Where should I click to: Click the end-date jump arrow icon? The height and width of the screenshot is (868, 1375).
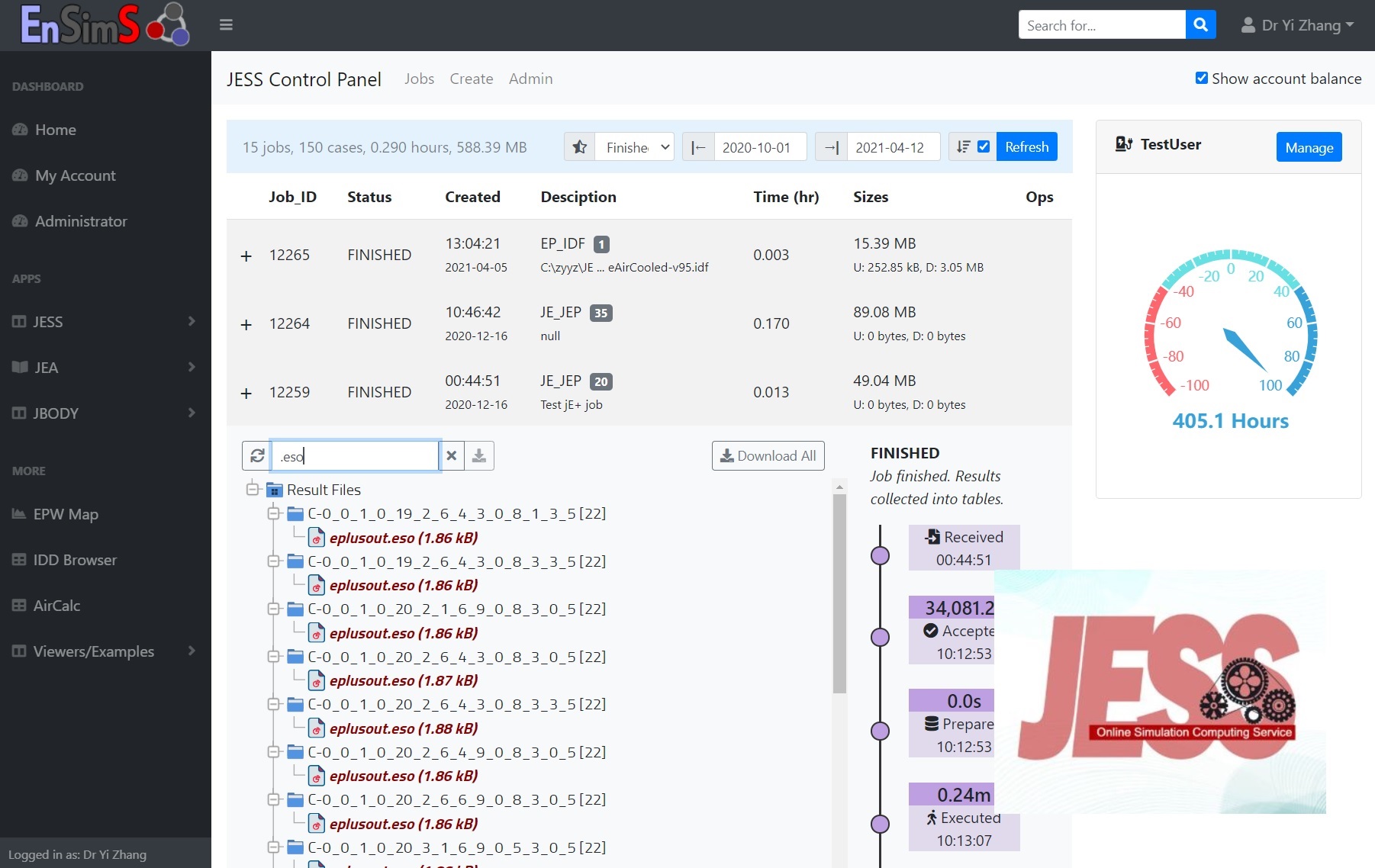(831, 147)
